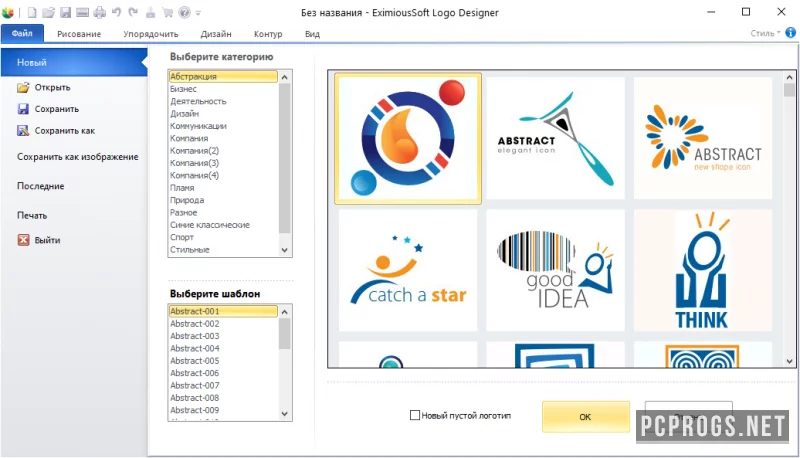Pick the catch a star logo thumbnail
The image size is (800, 458).
click(408, 270)
